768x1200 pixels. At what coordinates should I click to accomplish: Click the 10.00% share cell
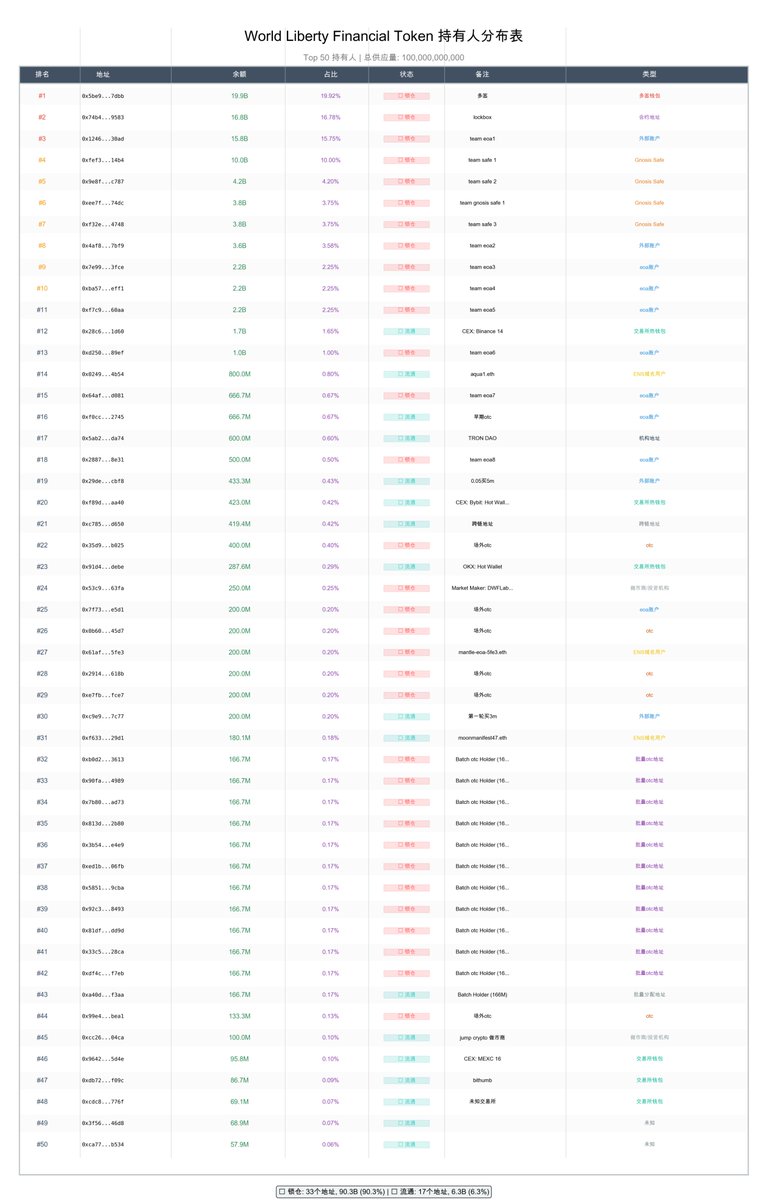coord(330,160)
